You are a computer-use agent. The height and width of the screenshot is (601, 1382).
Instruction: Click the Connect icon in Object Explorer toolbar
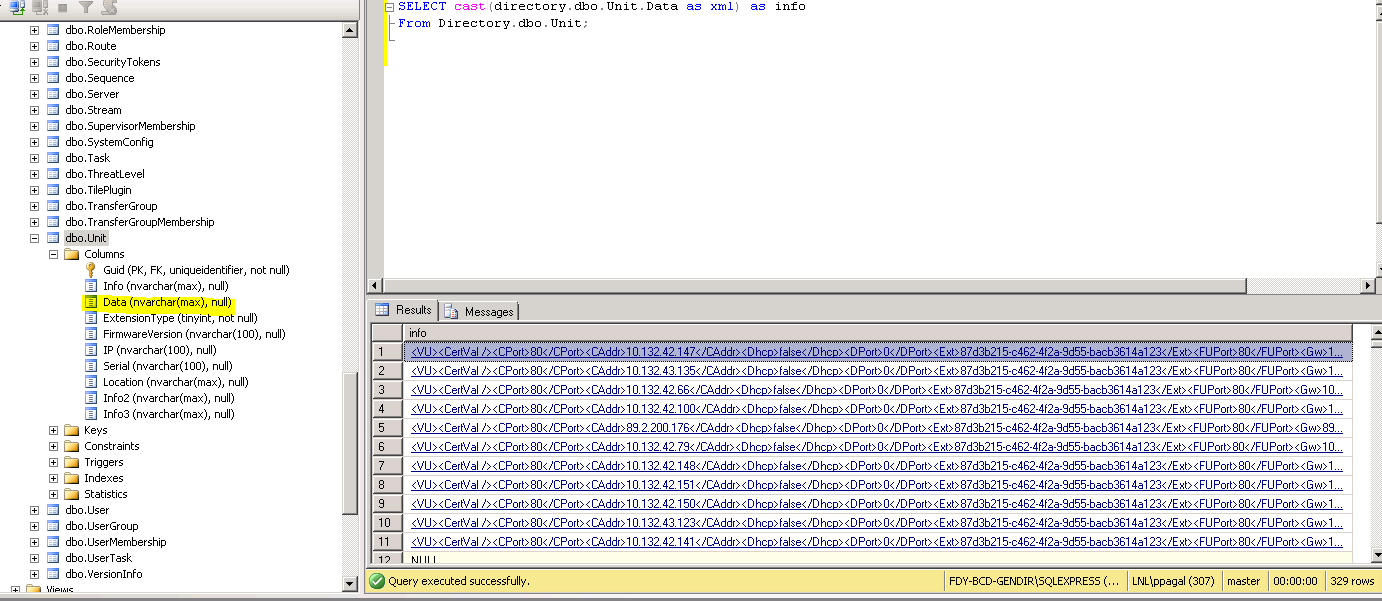[17, 7]
